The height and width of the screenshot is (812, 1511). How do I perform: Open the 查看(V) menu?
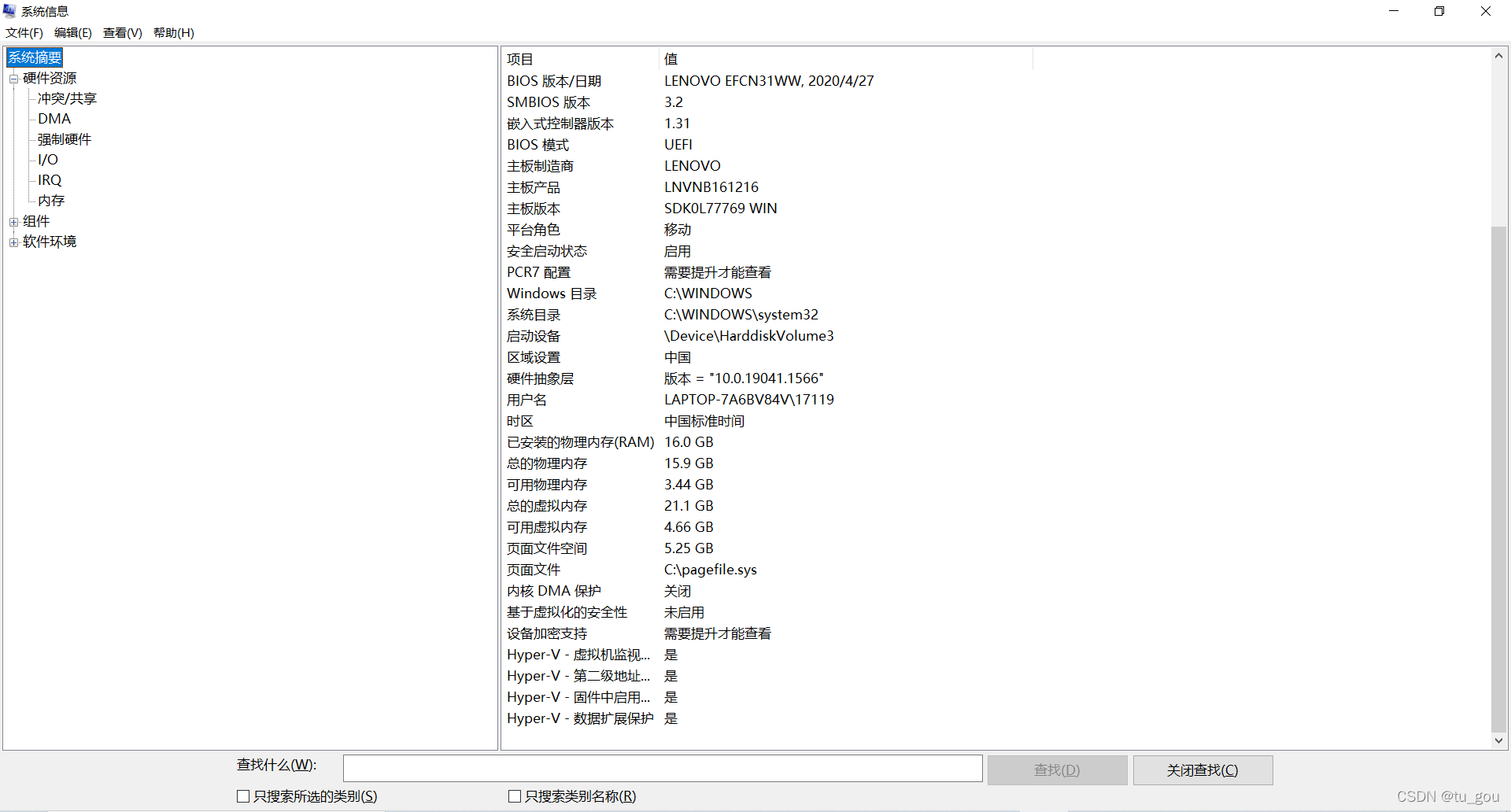click(123, 33)
